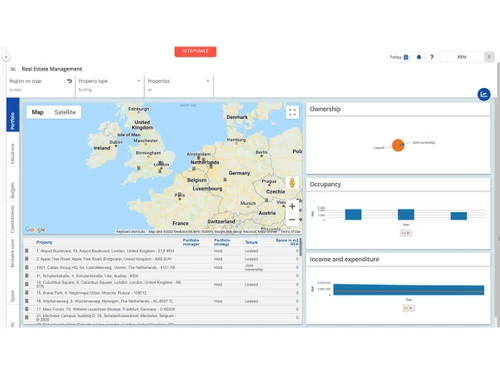The width and height of the screenshot is (500, 375).
Task: Sort by the Portfolio strategy column header
Action: [222, 242]
